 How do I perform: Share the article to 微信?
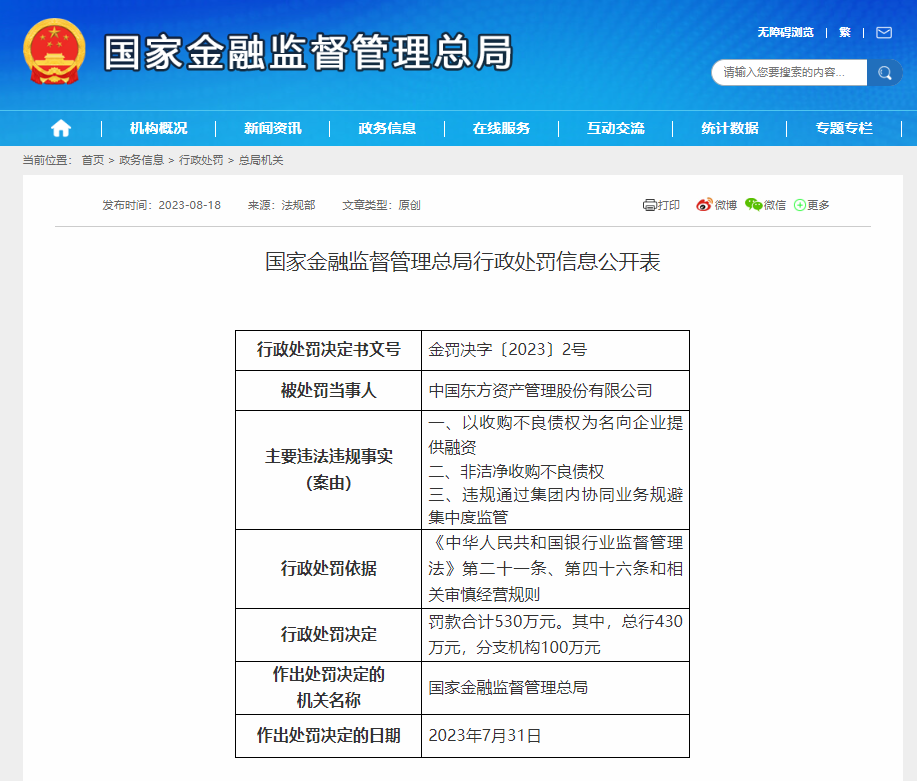click(766, 205)
